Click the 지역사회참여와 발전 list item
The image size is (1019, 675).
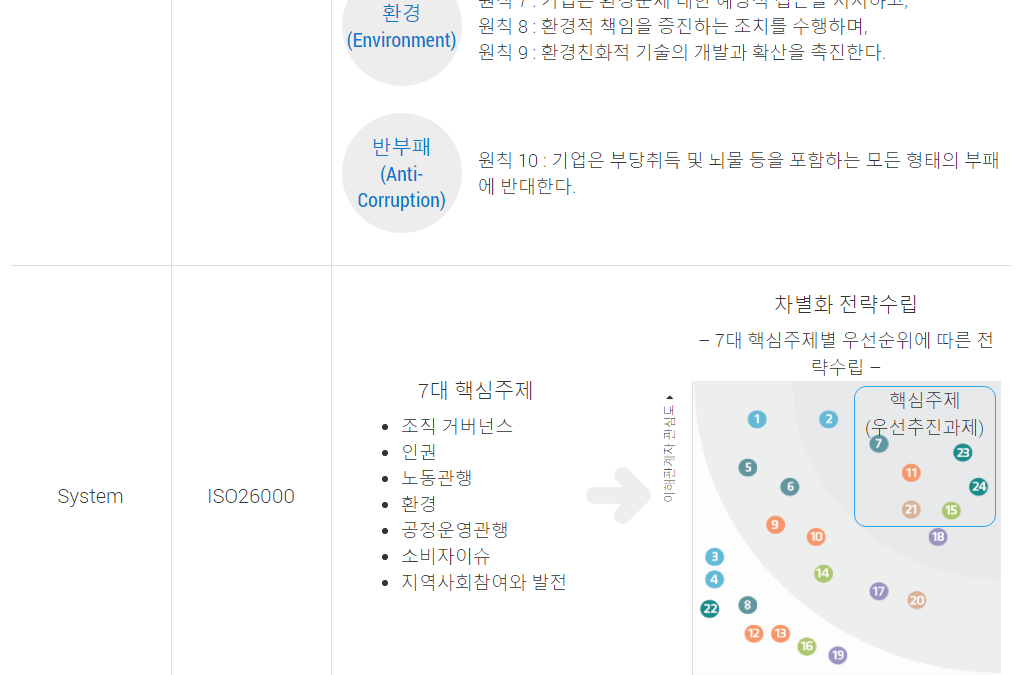[x=484, y=581]
